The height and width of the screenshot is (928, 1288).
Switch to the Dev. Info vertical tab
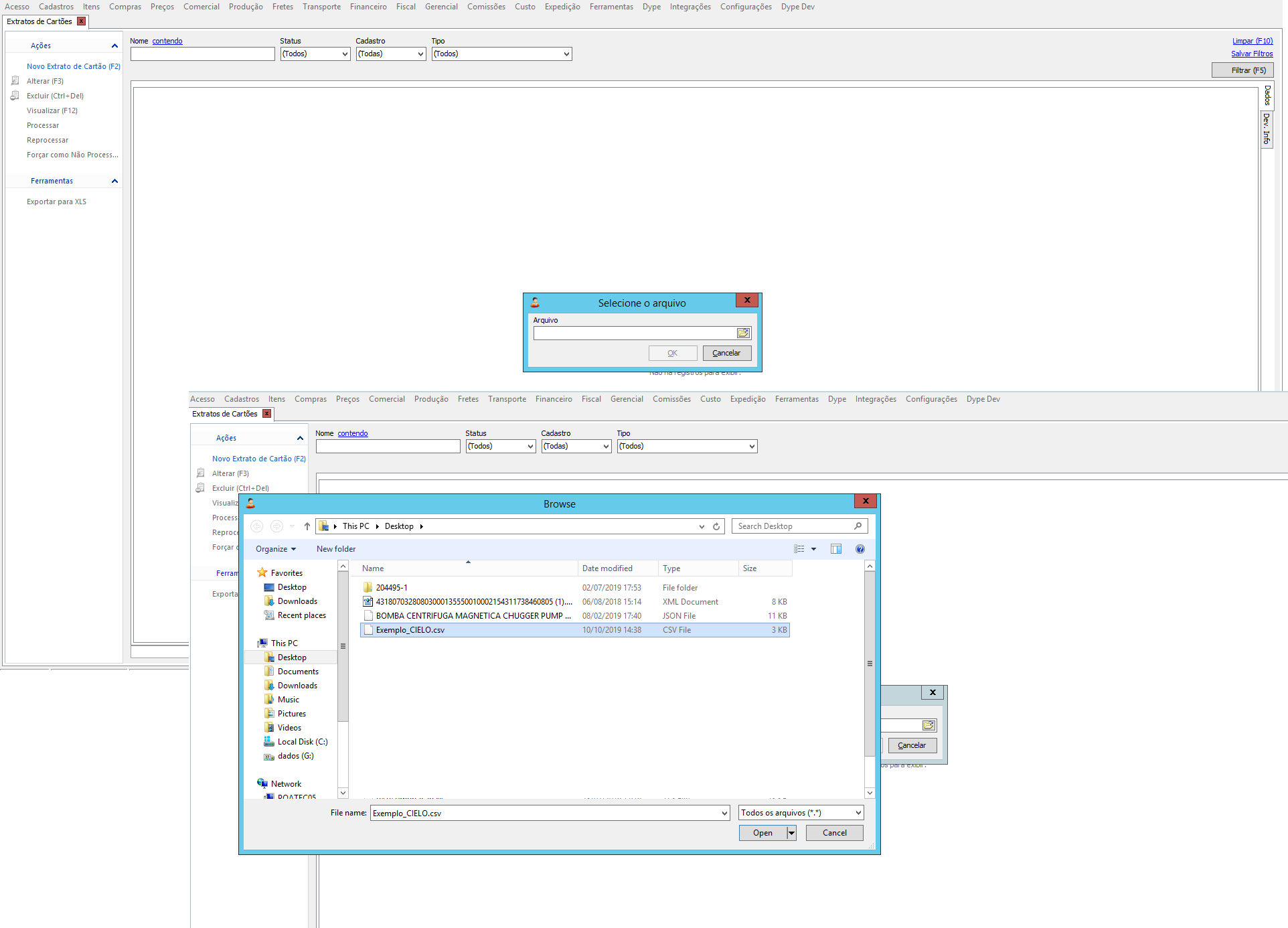click(x=1267, y=129)
